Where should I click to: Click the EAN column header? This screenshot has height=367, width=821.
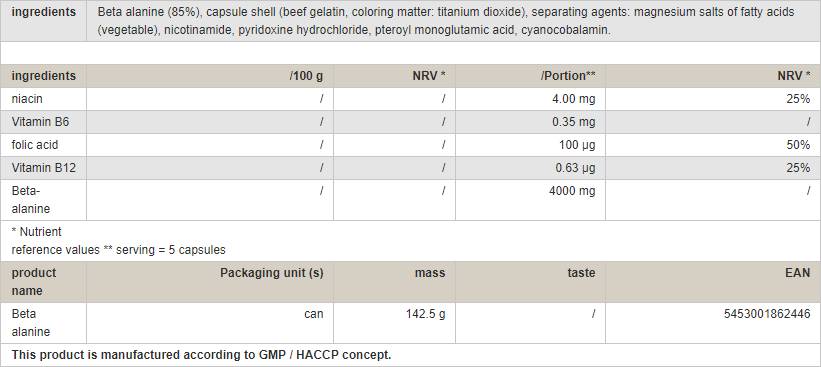click(x=798, y=273)
